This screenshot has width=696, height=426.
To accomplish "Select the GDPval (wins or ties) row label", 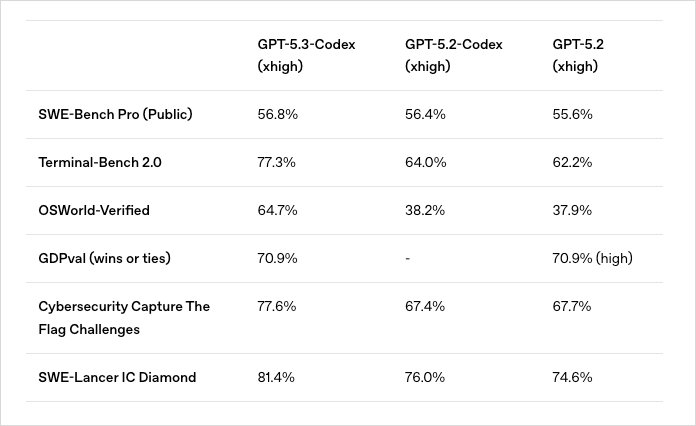I will (x=104, y=258).
